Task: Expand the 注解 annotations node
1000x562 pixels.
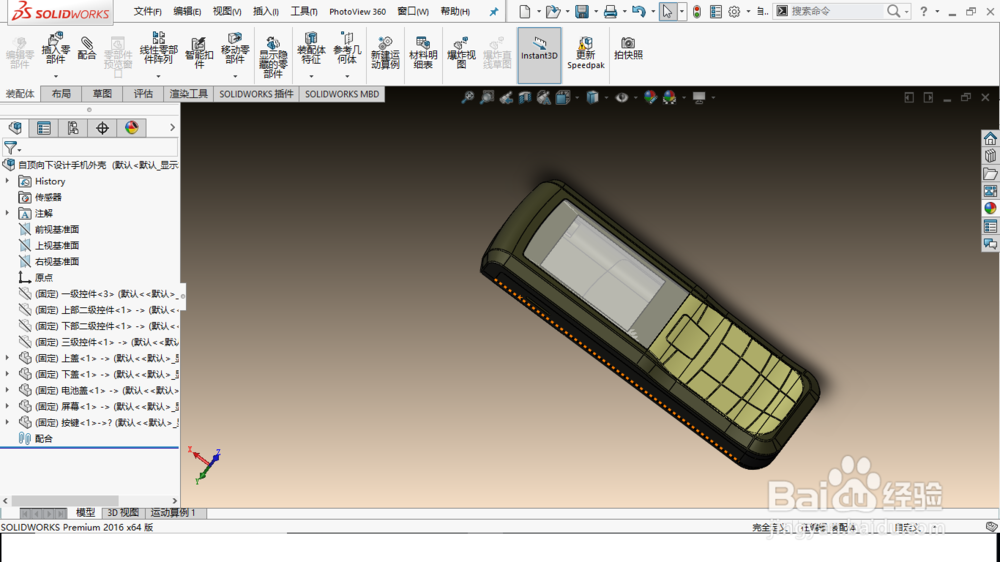Action: (8, 213)
